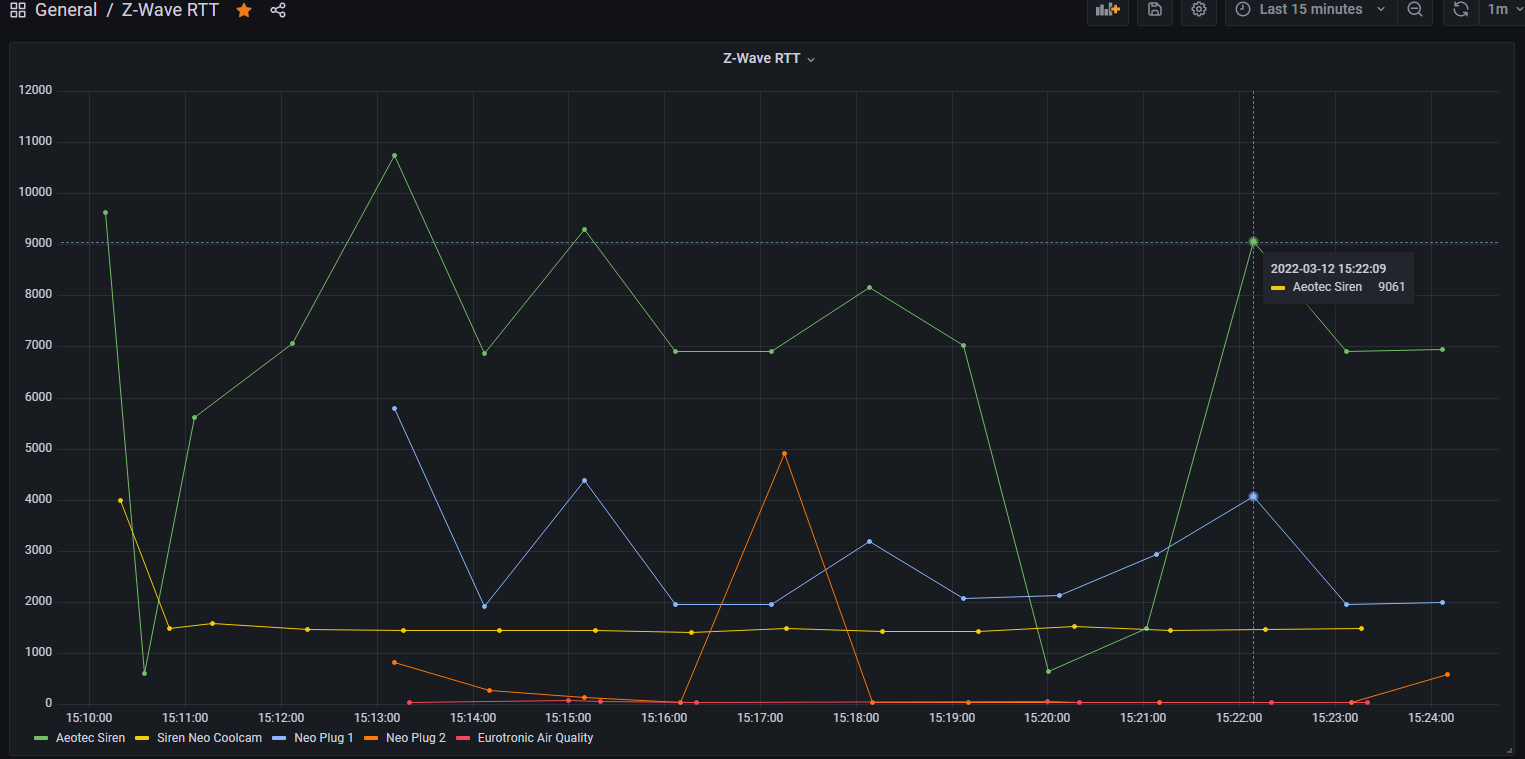Zoom out the time range
This screenshot has width=1525, height=759.
[1415, 10]
